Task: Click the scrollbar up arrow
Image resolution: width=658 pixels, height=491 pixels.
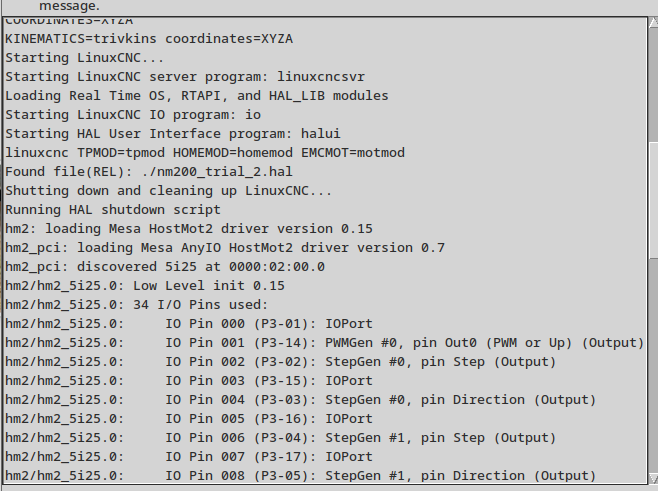Action: click(653, 23)
